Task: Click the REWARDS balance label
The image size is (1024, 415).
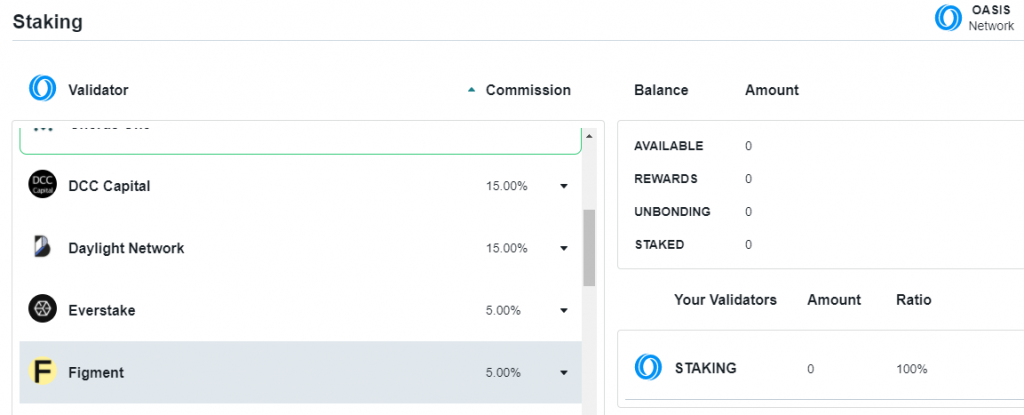Action: coord(666,178)
